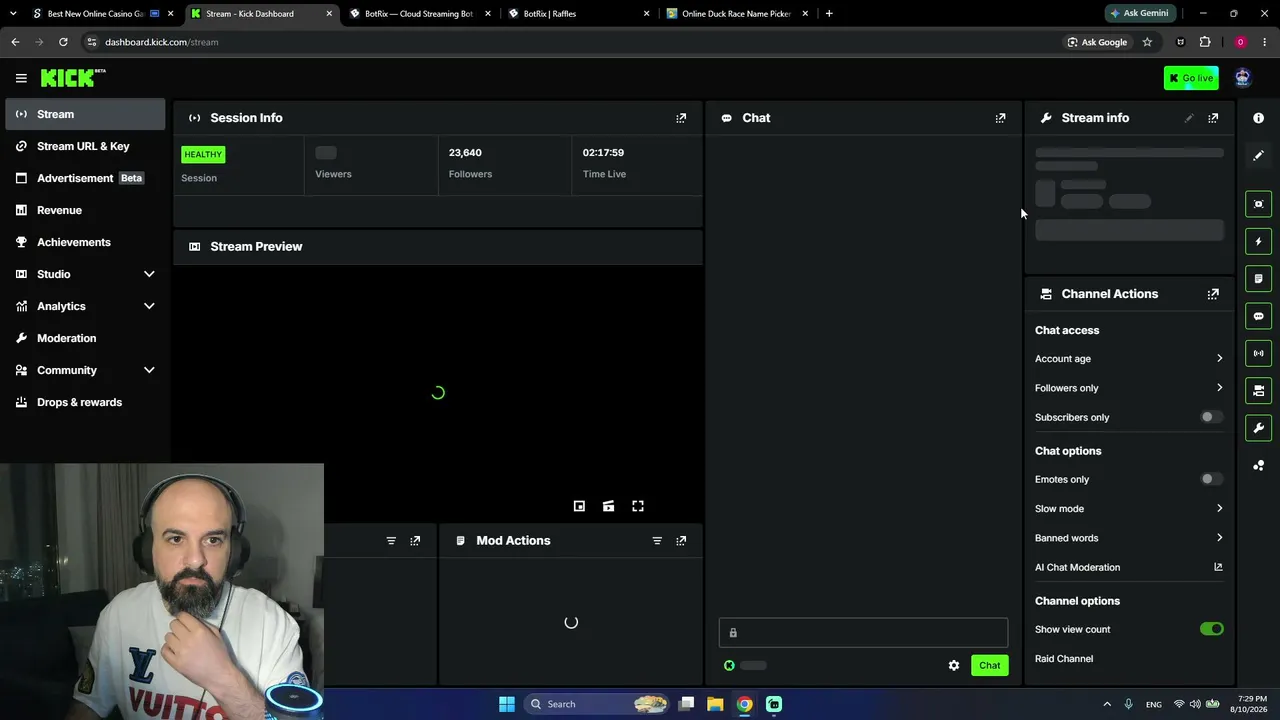The height and width of the screenshot is (720, 1280).
Task: Open Account age options
Action: tap(1129, 359)
